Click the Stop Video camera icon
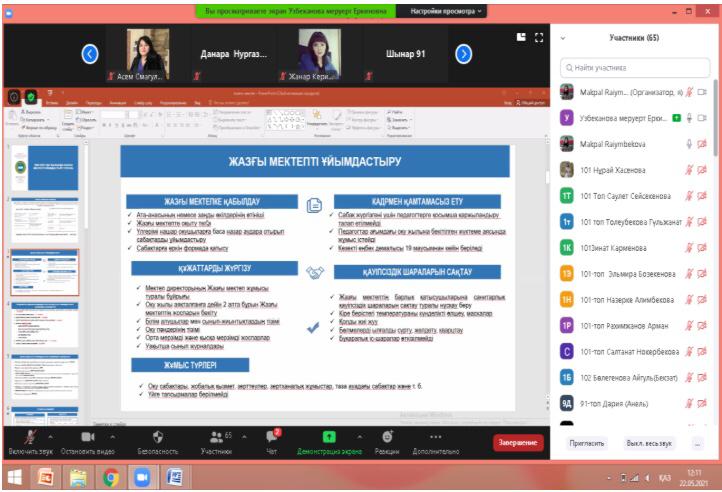Viewport: 722px width, 492px height. coord(86,436)
